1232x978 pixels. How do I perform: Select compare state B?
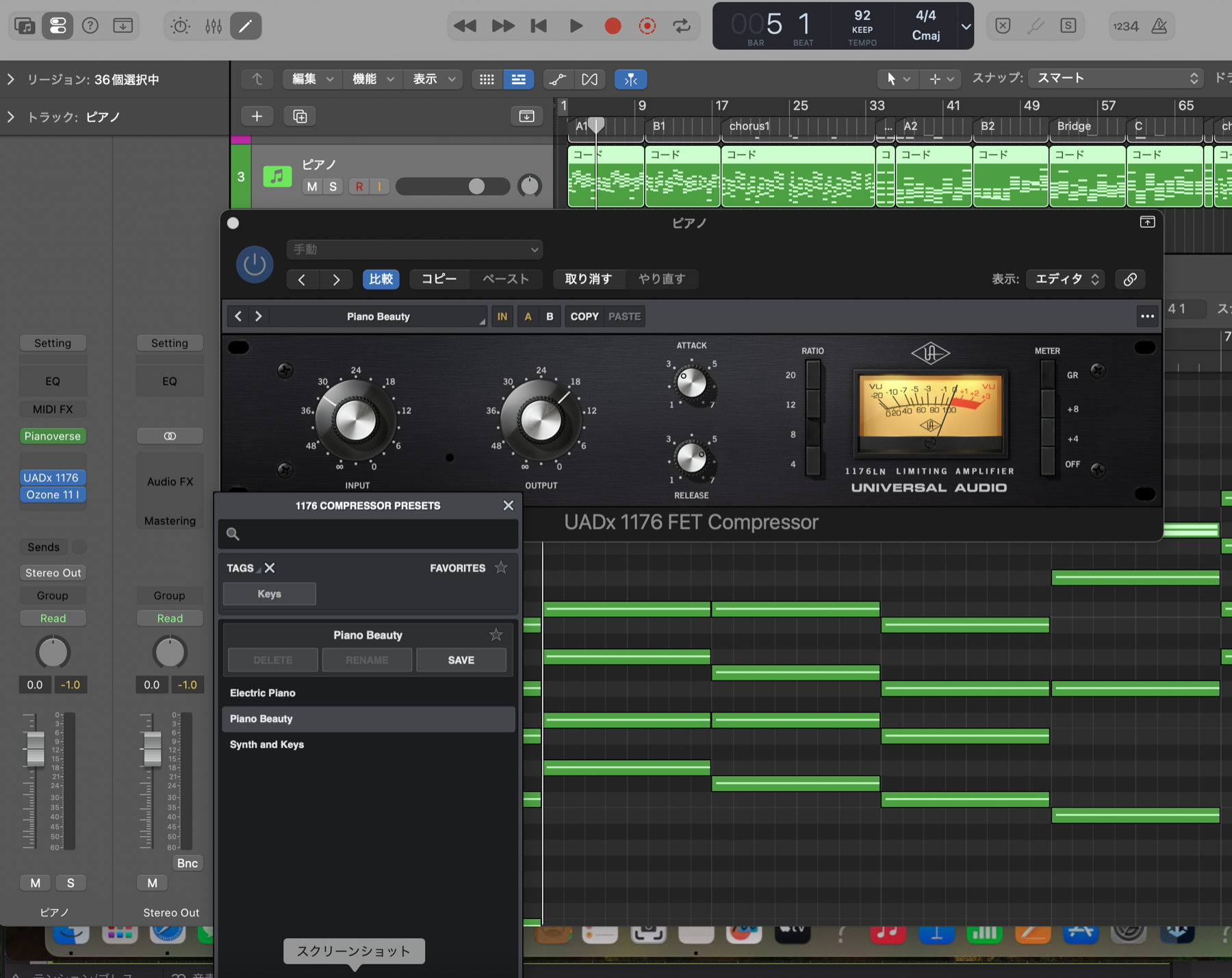click(x=550, y=316)
